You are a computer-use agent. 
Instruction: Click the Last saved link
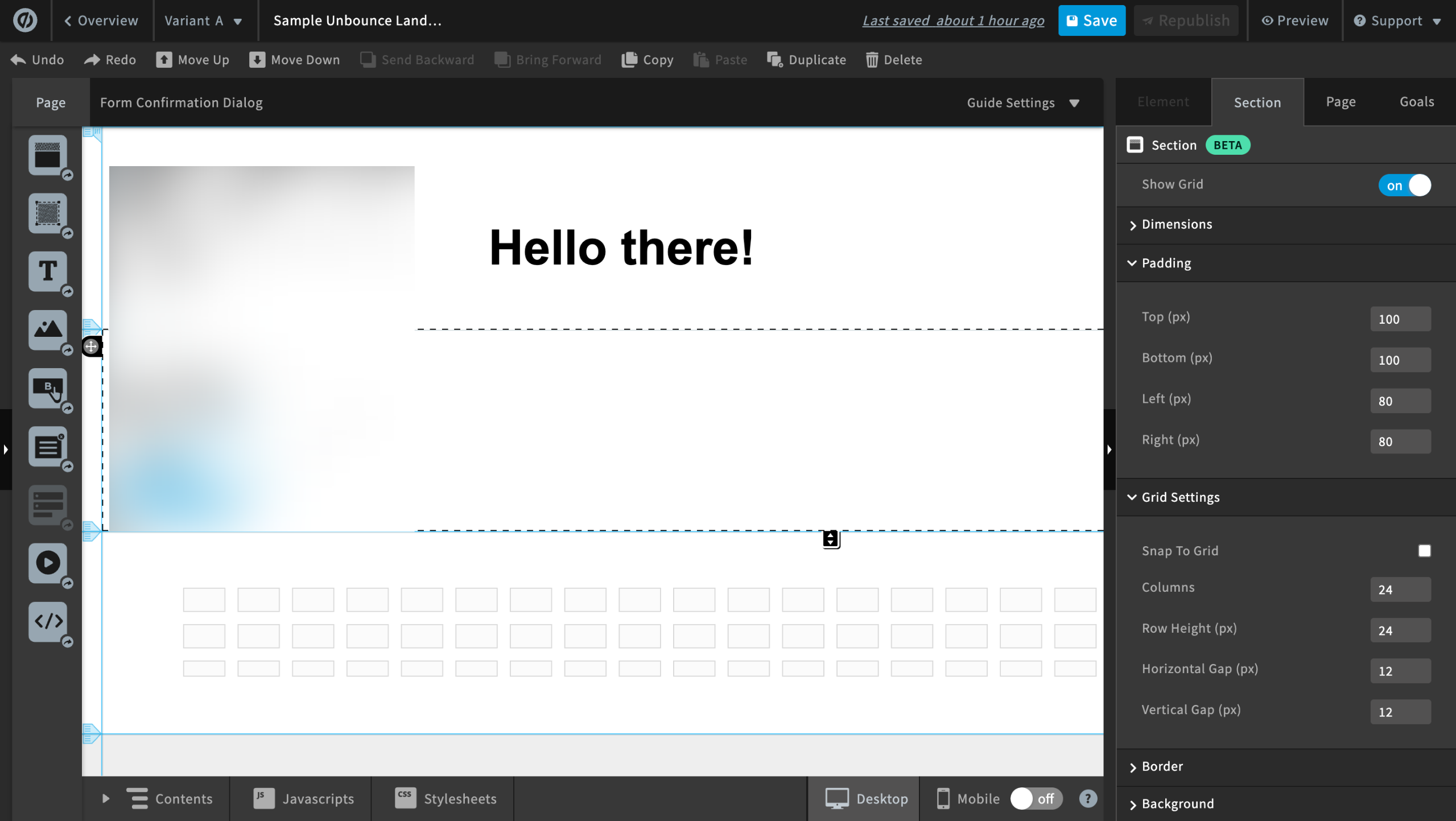point(953,21)
